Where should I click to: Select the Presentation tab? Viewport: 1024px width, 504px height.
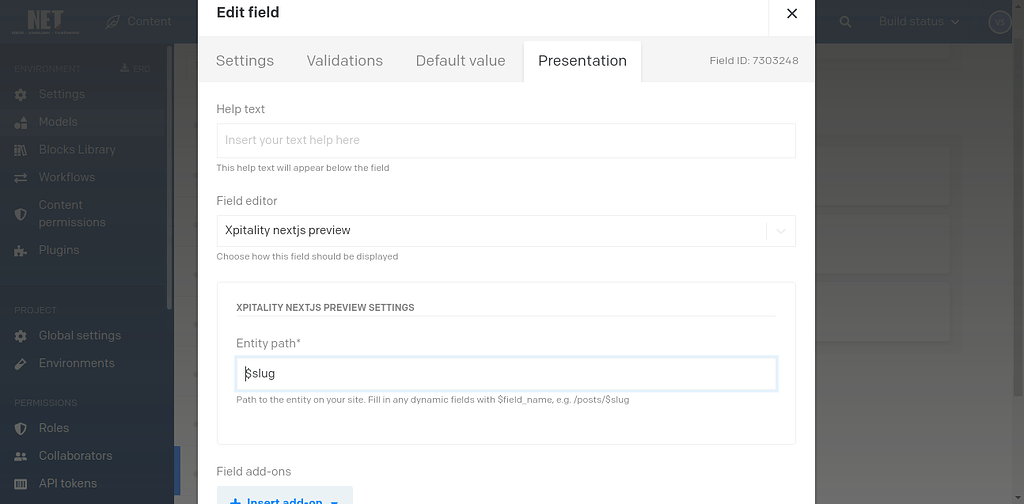click(583, 61)
